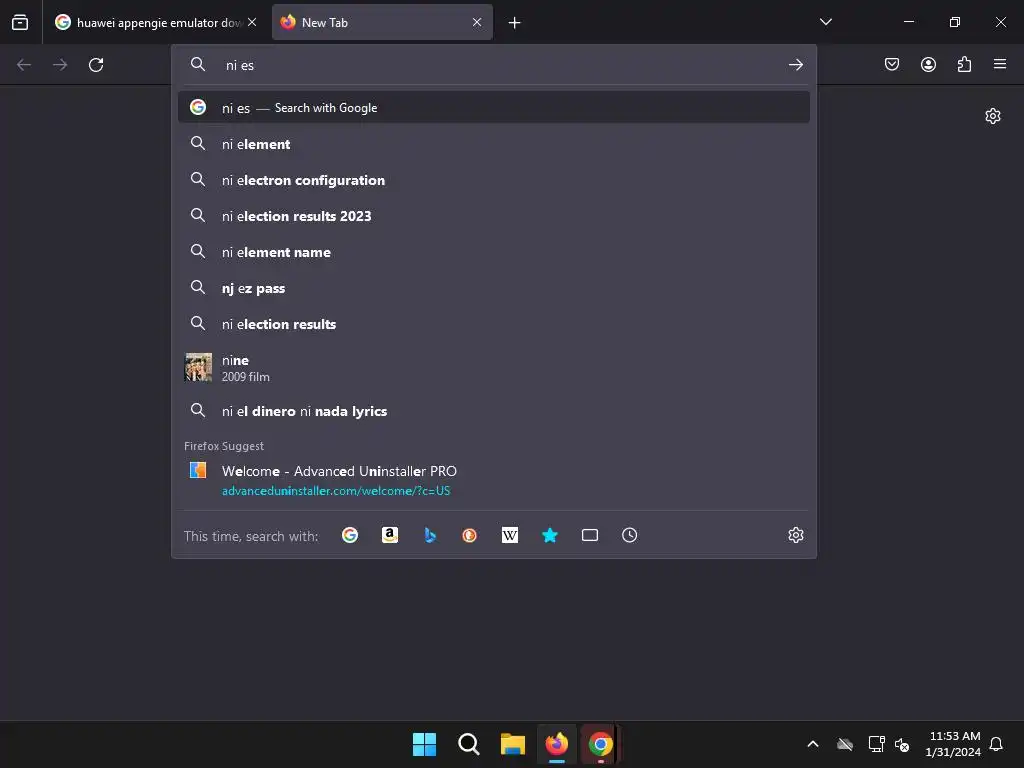This screenshot has width=1024, height=768.
Task: Open clock showing 11:53 AM 1/31/2024
Action: click(x=953, y=744)
